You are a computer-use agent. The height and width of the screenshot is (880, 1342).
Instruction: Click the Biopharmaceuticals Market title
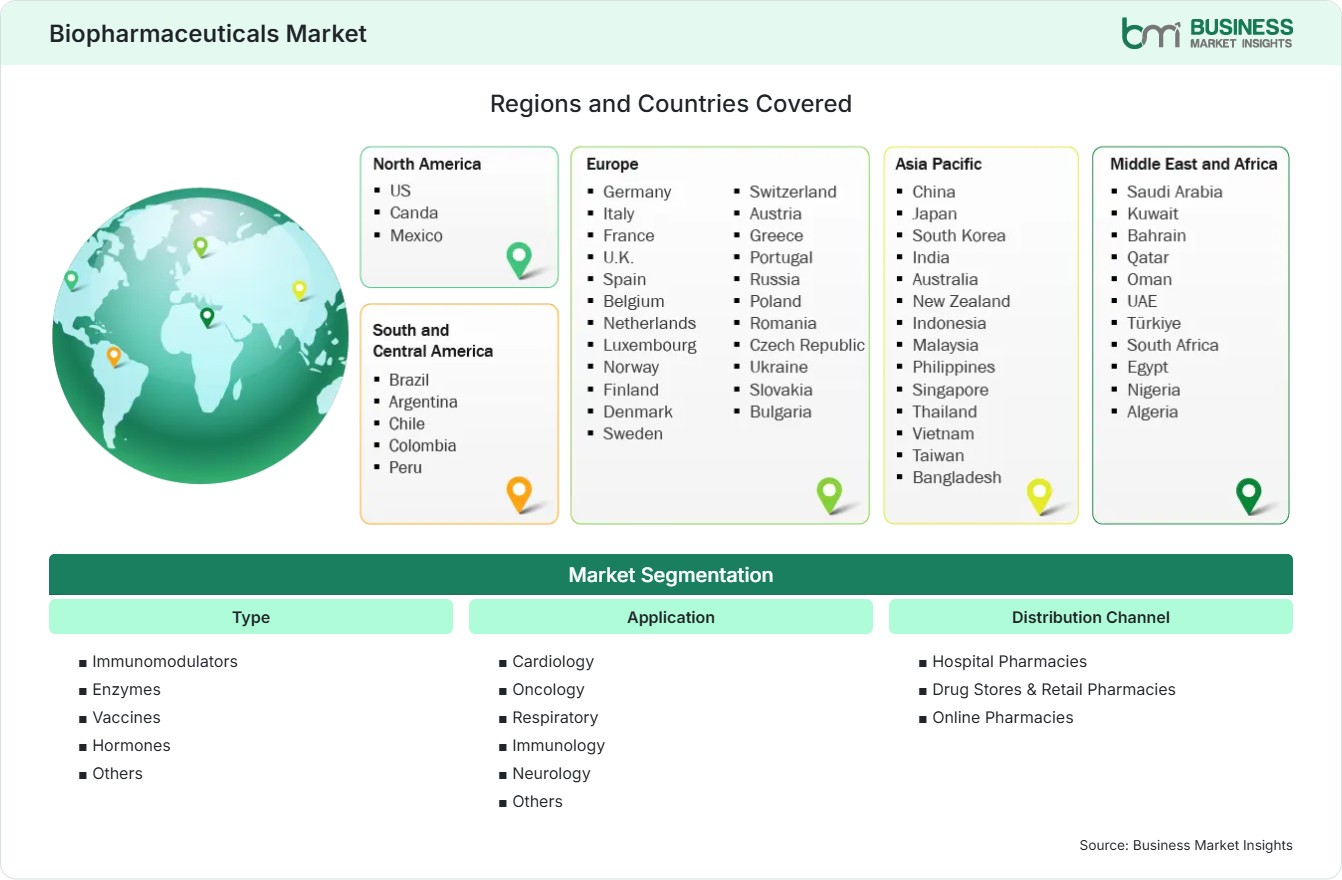(x=208, y=33)
